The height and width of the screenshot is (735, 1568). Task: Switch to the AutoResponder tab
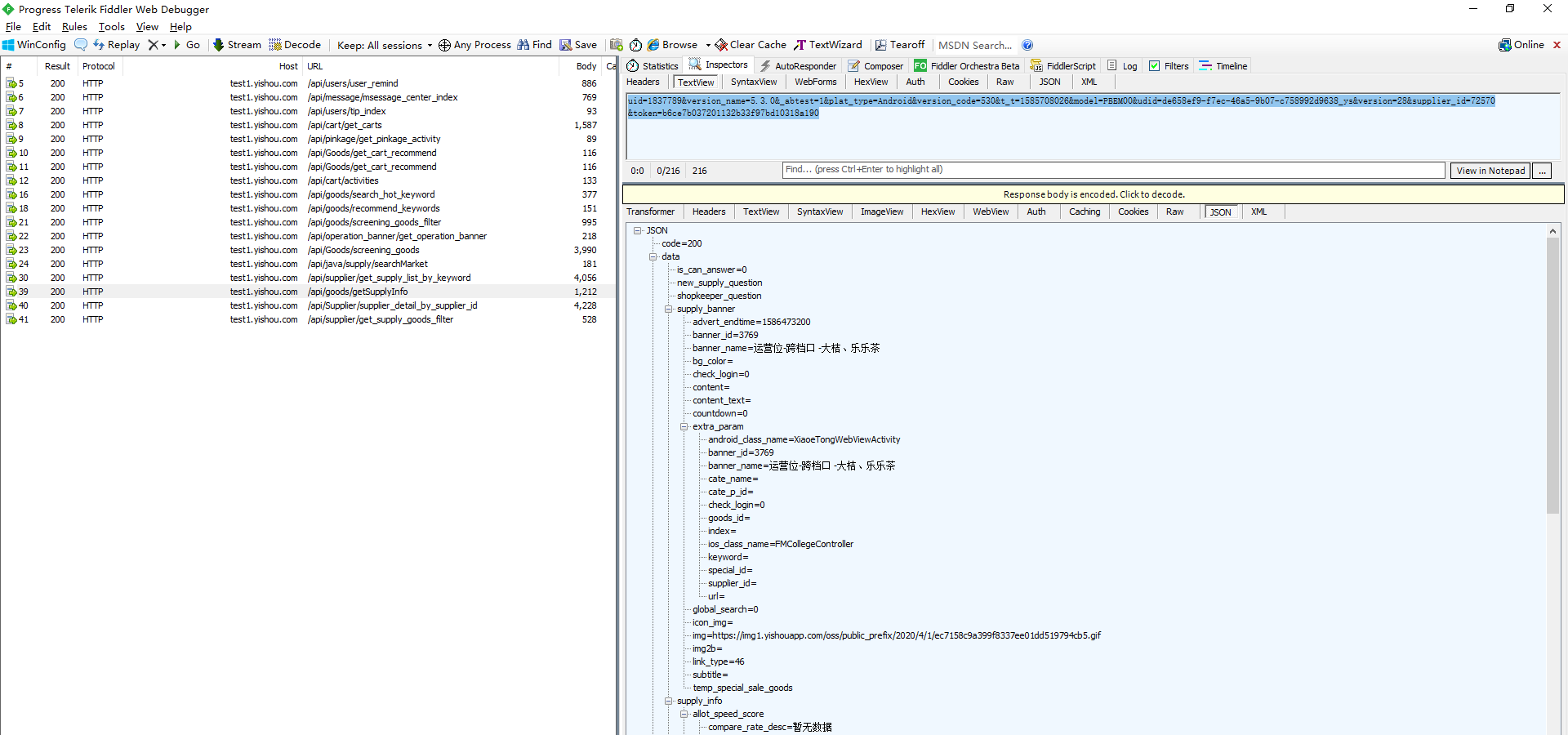[x=798, y=66]
